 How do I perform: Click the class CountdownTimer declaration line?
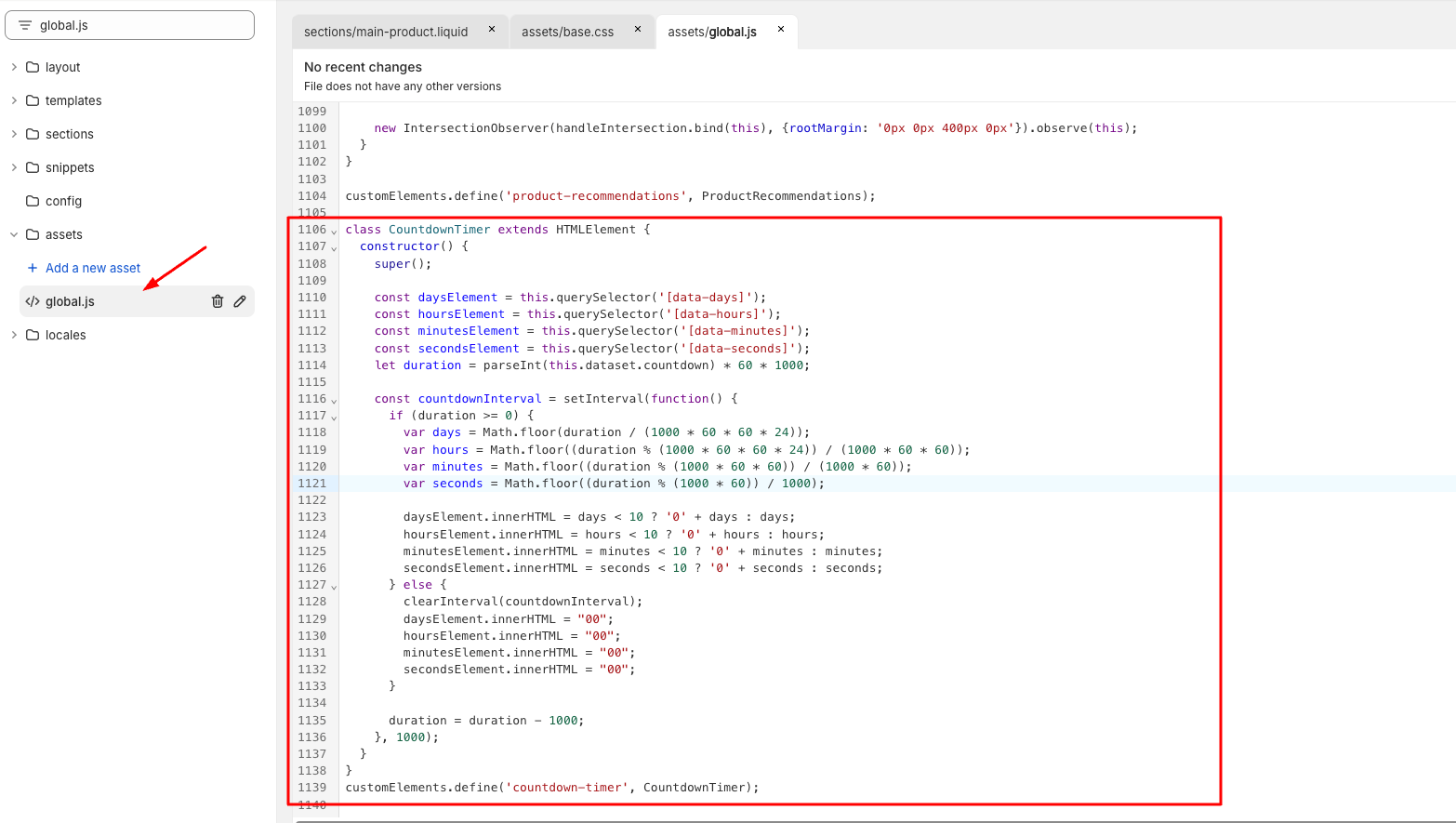point(497,230)
